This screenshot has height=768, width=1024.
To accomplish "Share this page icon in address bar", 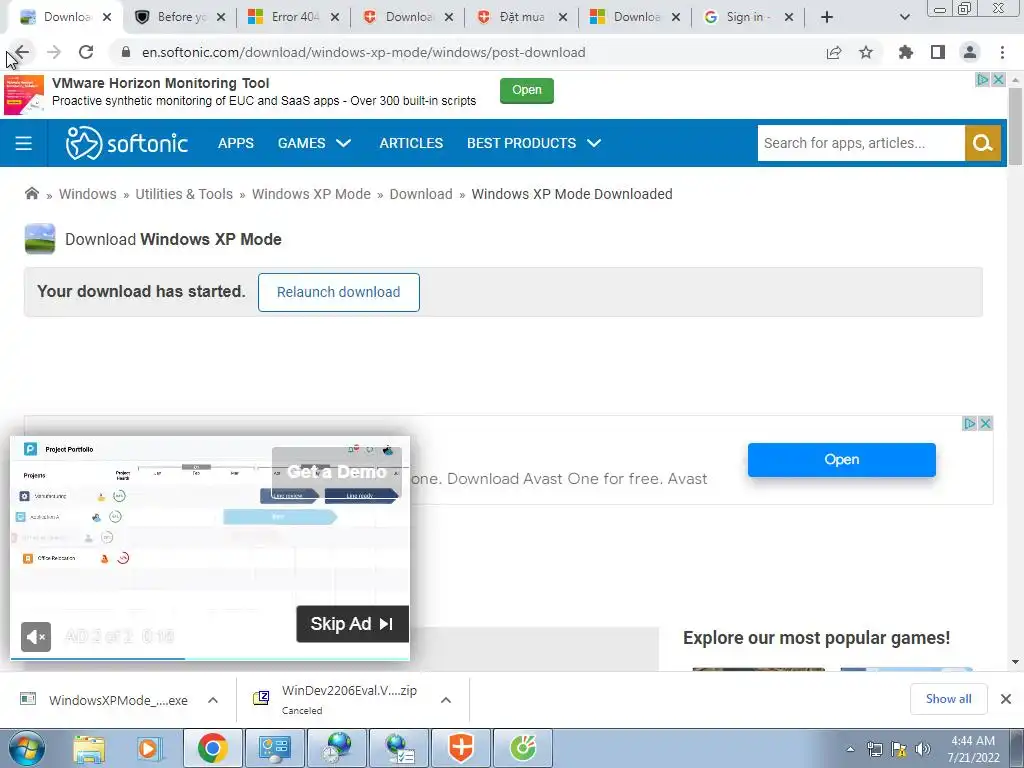I will (x=834, y=52).
